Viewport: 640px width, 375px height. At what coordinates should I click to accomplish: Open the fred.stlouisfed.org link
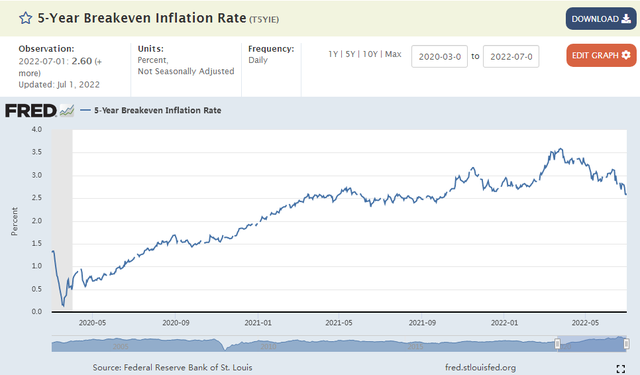pyautogui.click(x=480, y=368)
